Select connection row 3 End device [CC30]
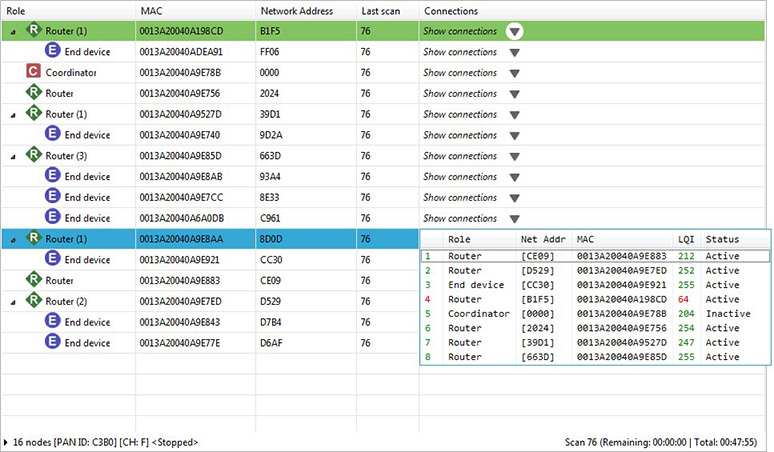This screenshot has width=774, height=452. [595, 285]
